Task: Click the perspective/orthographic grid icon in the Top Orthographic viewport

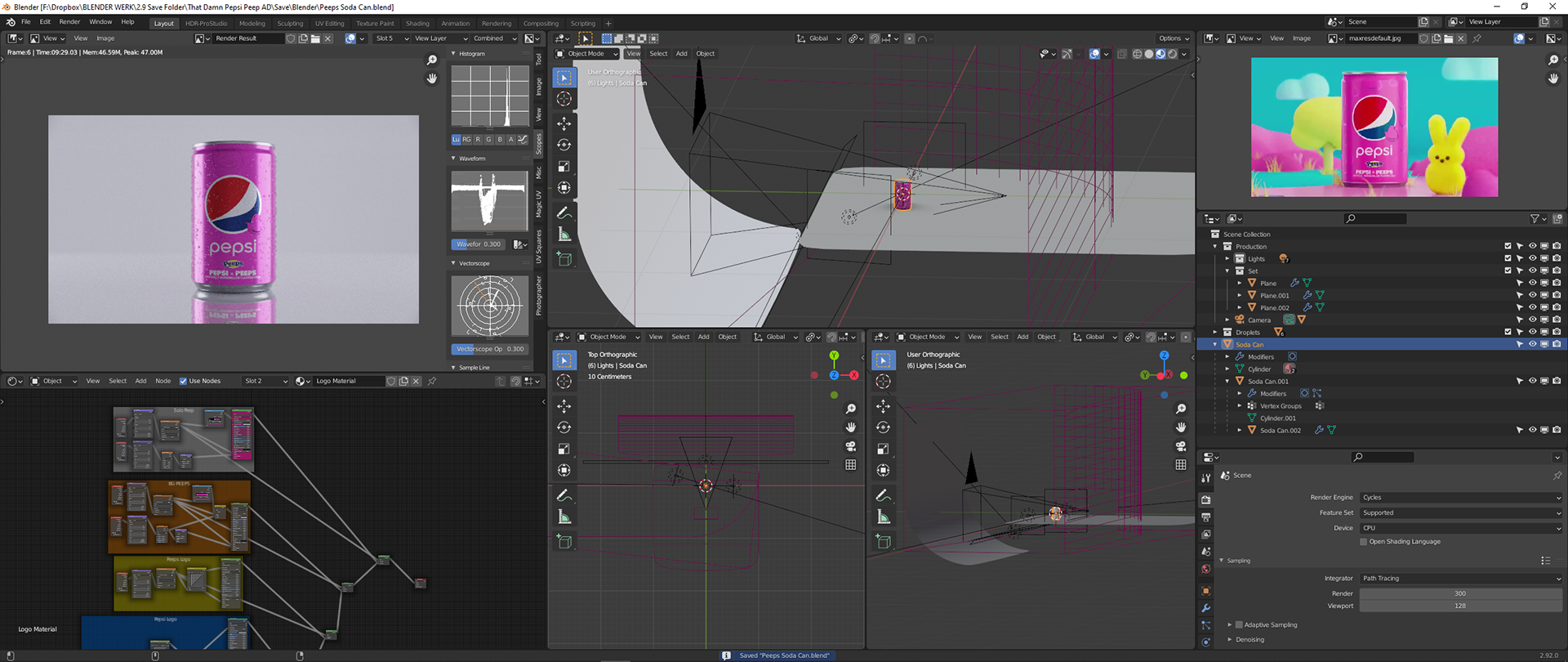Action: (x=851, y=464)
